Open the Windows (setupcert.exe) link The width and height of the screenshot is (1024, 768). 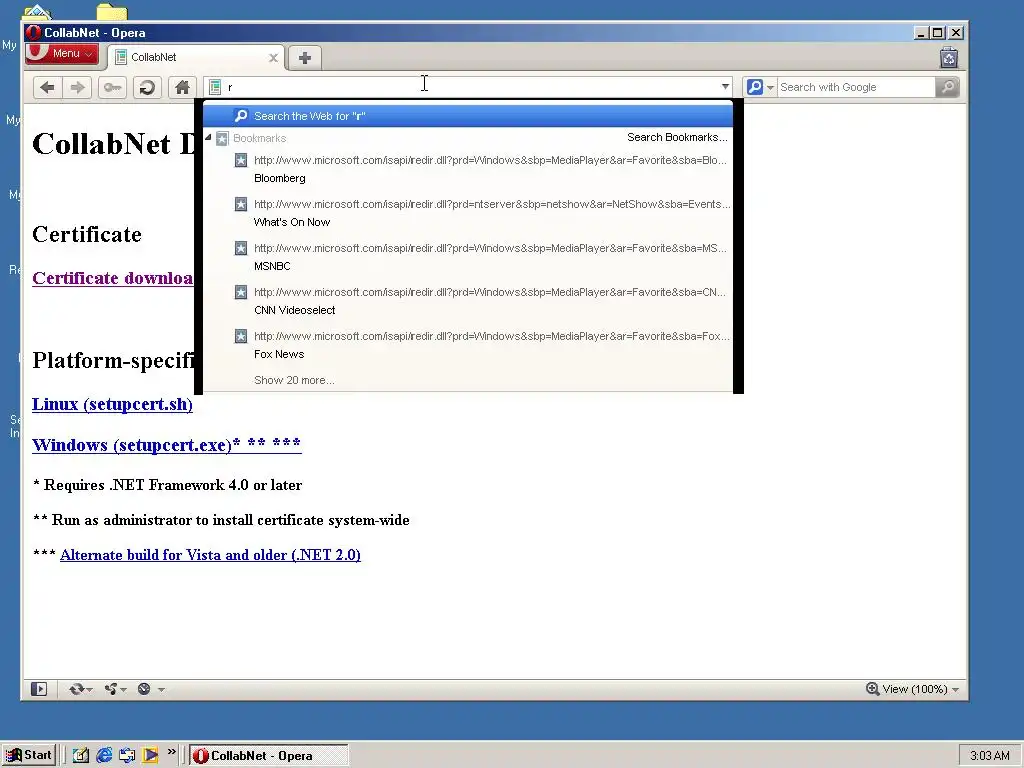[167, 445]
